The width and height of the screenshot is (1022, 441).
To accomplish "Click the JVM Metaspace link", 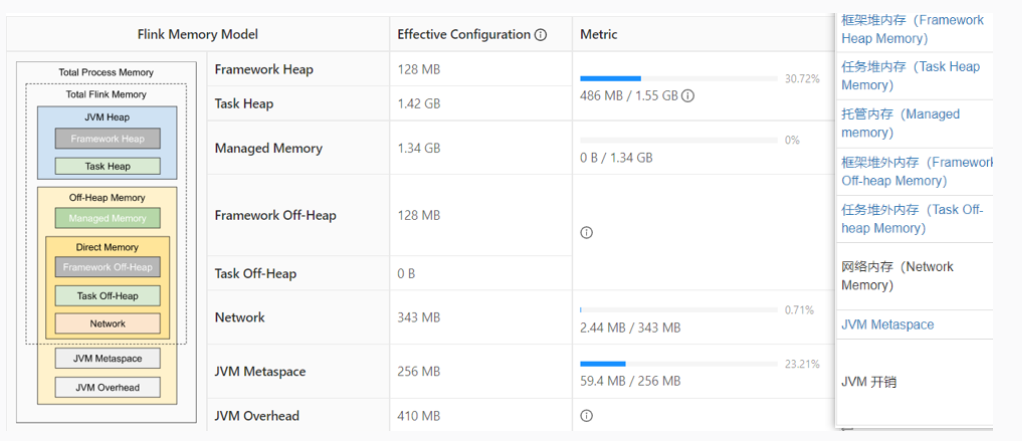I will (x=887, y=325).
